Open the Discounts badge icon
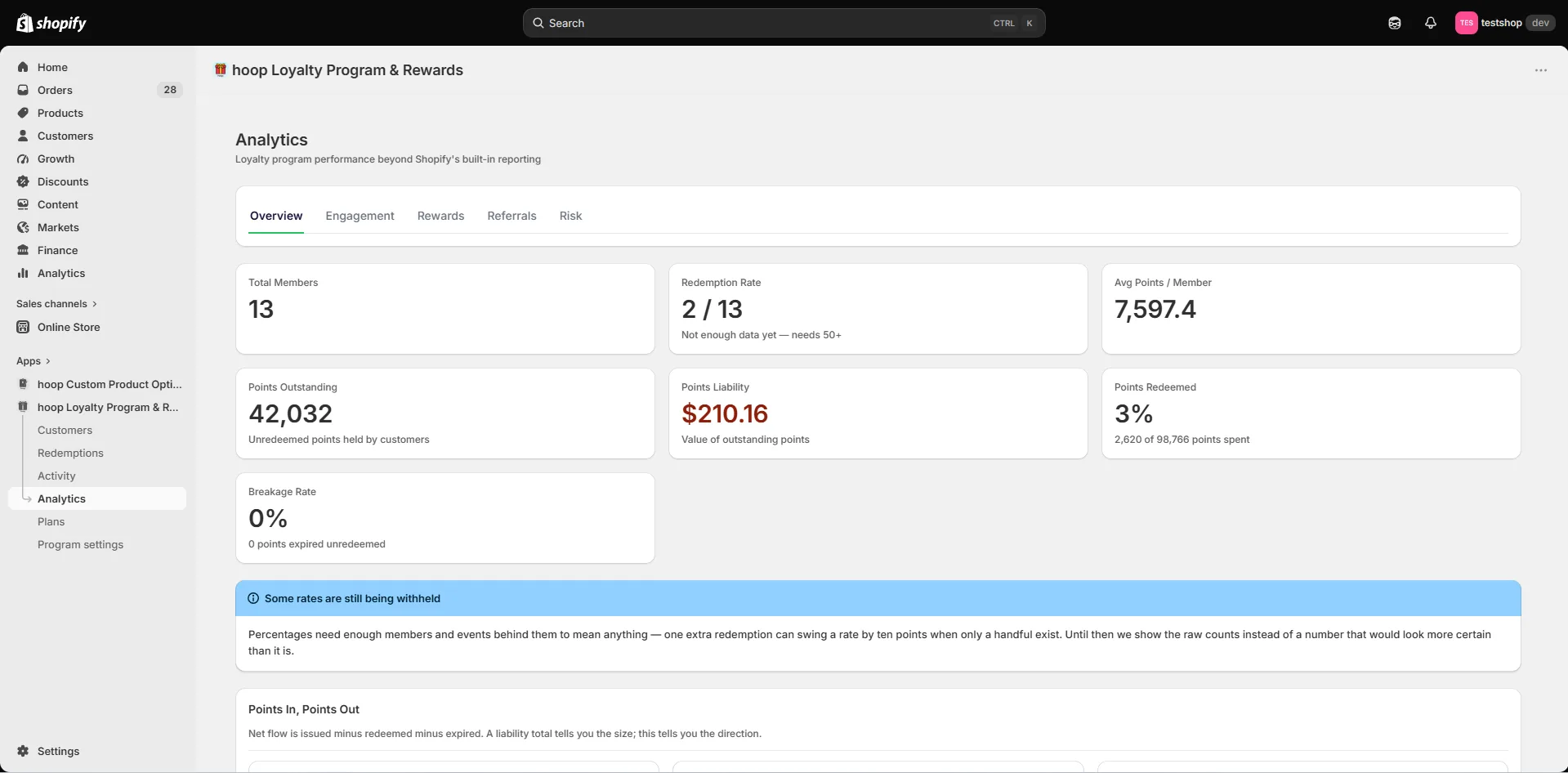The width and height of the screenshot is (1568, 773). pyautogui.click(x=23, y=181)
